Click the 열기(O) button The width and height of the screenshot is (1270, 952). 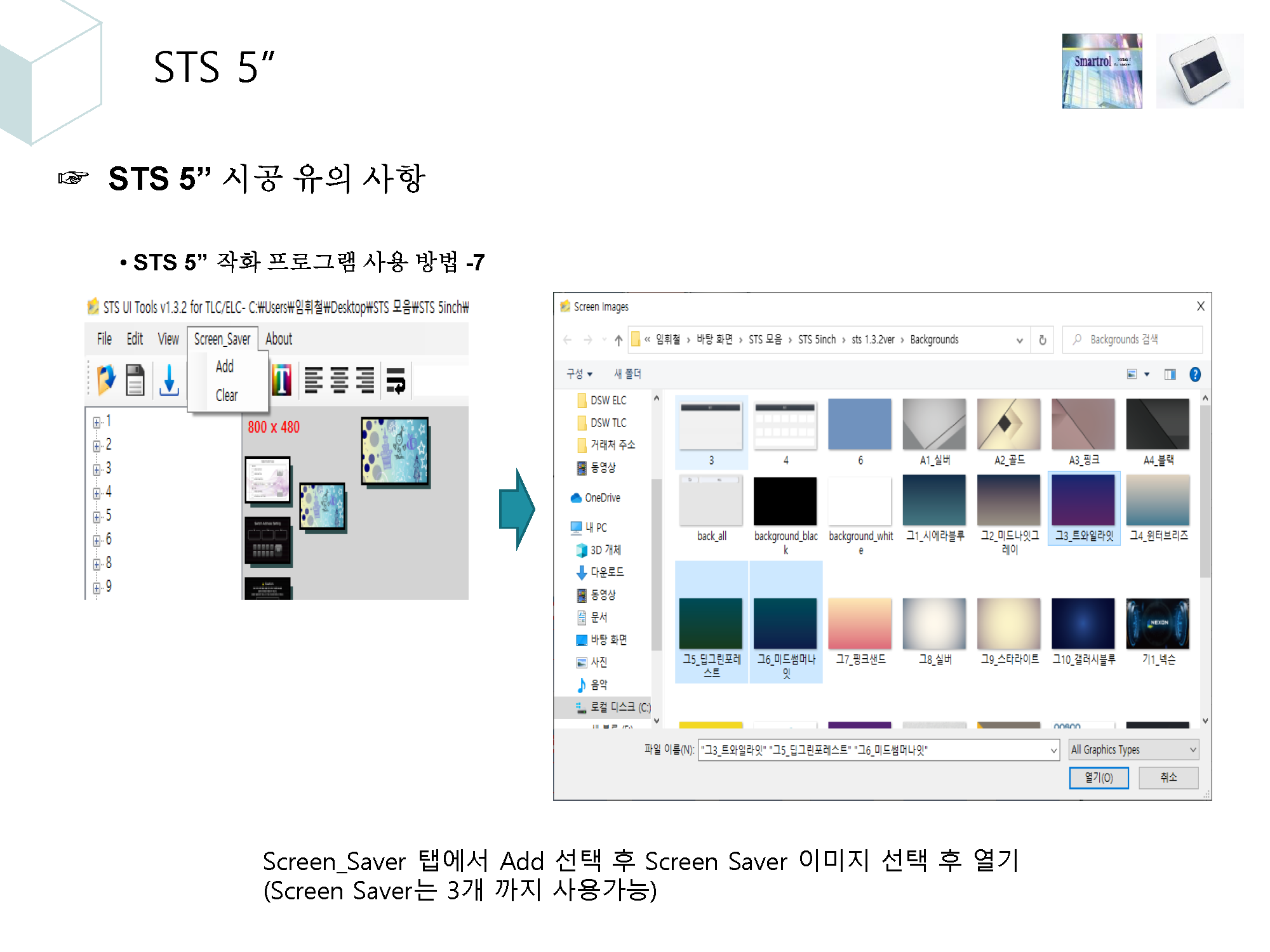point(1099,778)
